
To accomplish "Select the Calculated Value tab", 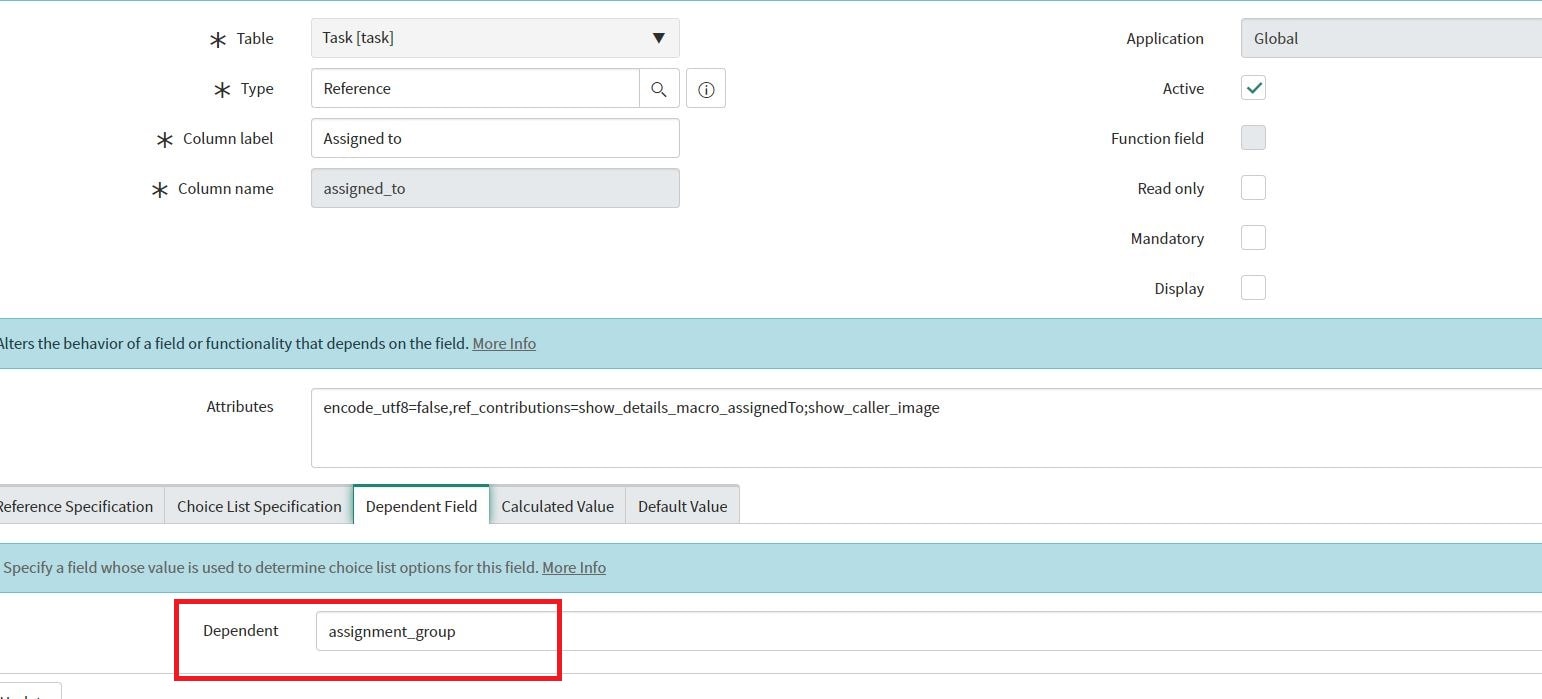I will 557,506.
